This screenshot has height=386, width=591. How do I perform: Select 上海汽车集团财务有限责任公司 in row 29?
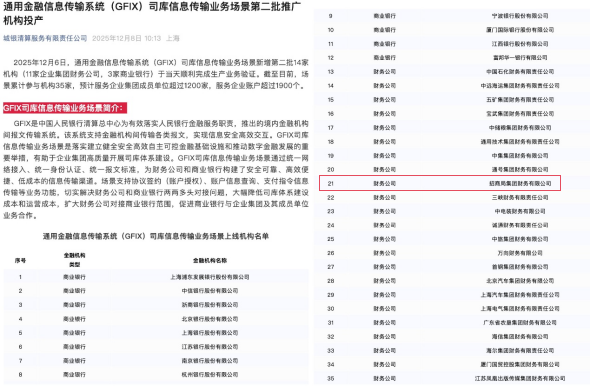[520, 295]
